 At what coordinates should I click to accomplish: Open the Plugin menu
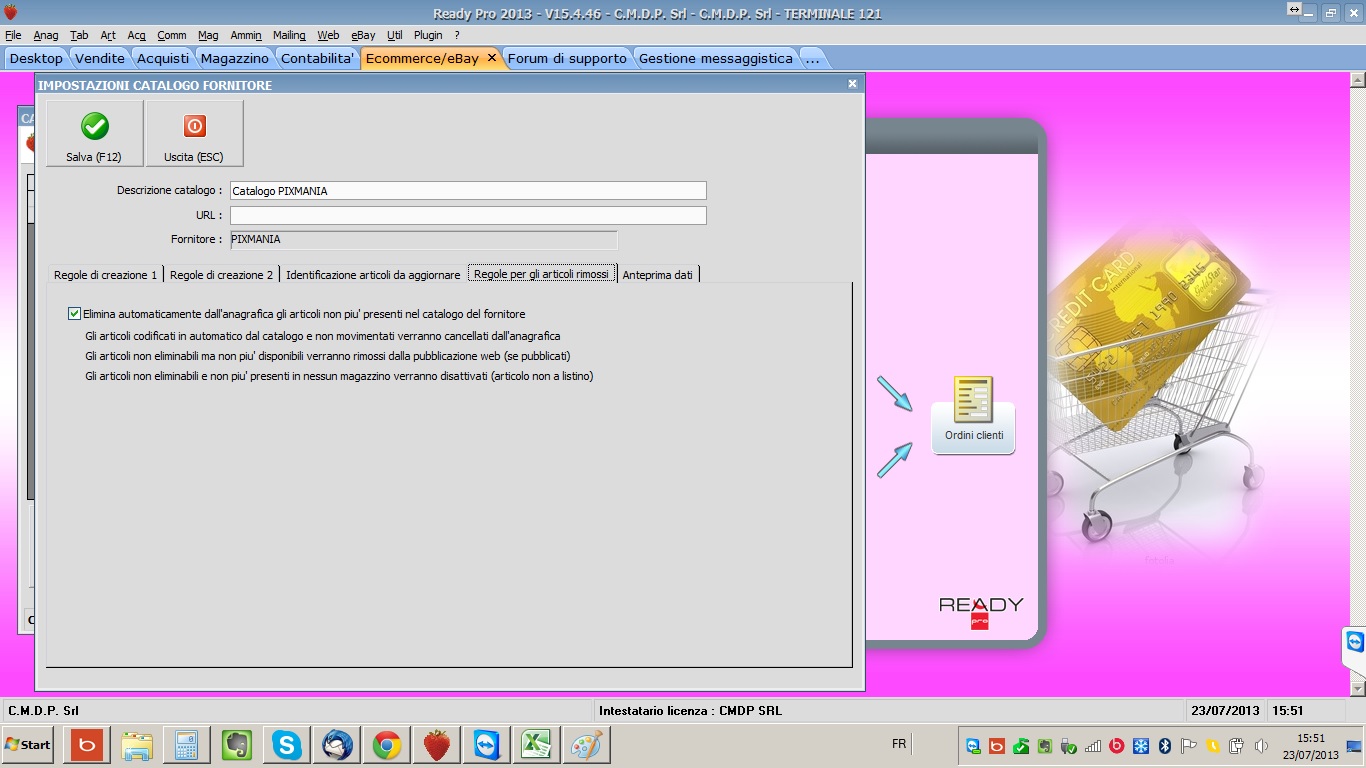[428, 35]
